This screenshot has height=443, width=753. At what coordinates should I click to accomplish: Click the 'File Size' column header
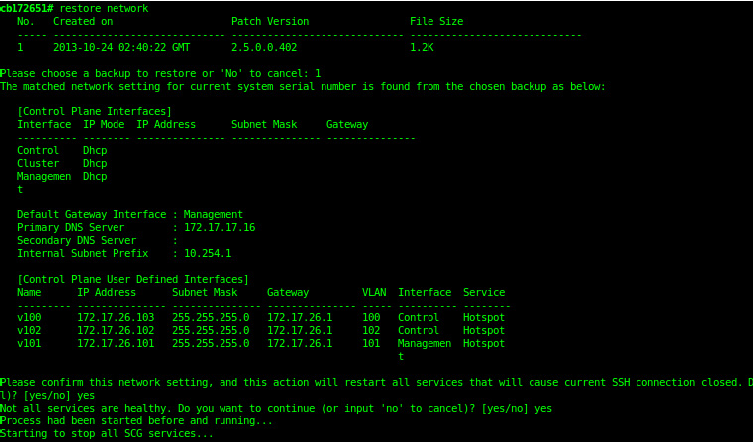click(436, 21)
